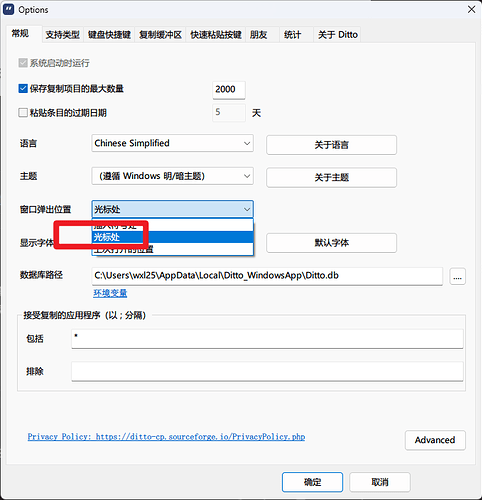Click the 包括 applications input field
Viewport: 482px width, 500px height.
pos(267,339)
